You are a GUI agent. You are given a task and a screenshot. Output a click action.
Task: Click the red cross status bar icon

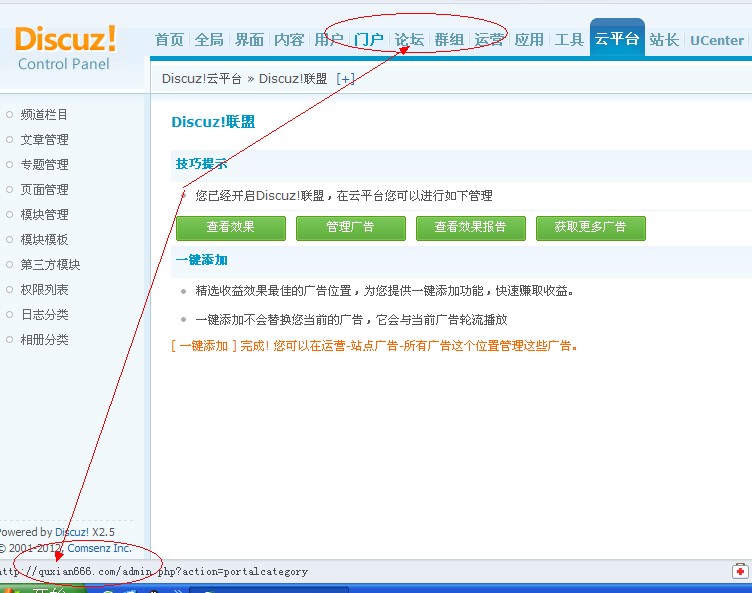pyautogui.click(x=740, y=571)
